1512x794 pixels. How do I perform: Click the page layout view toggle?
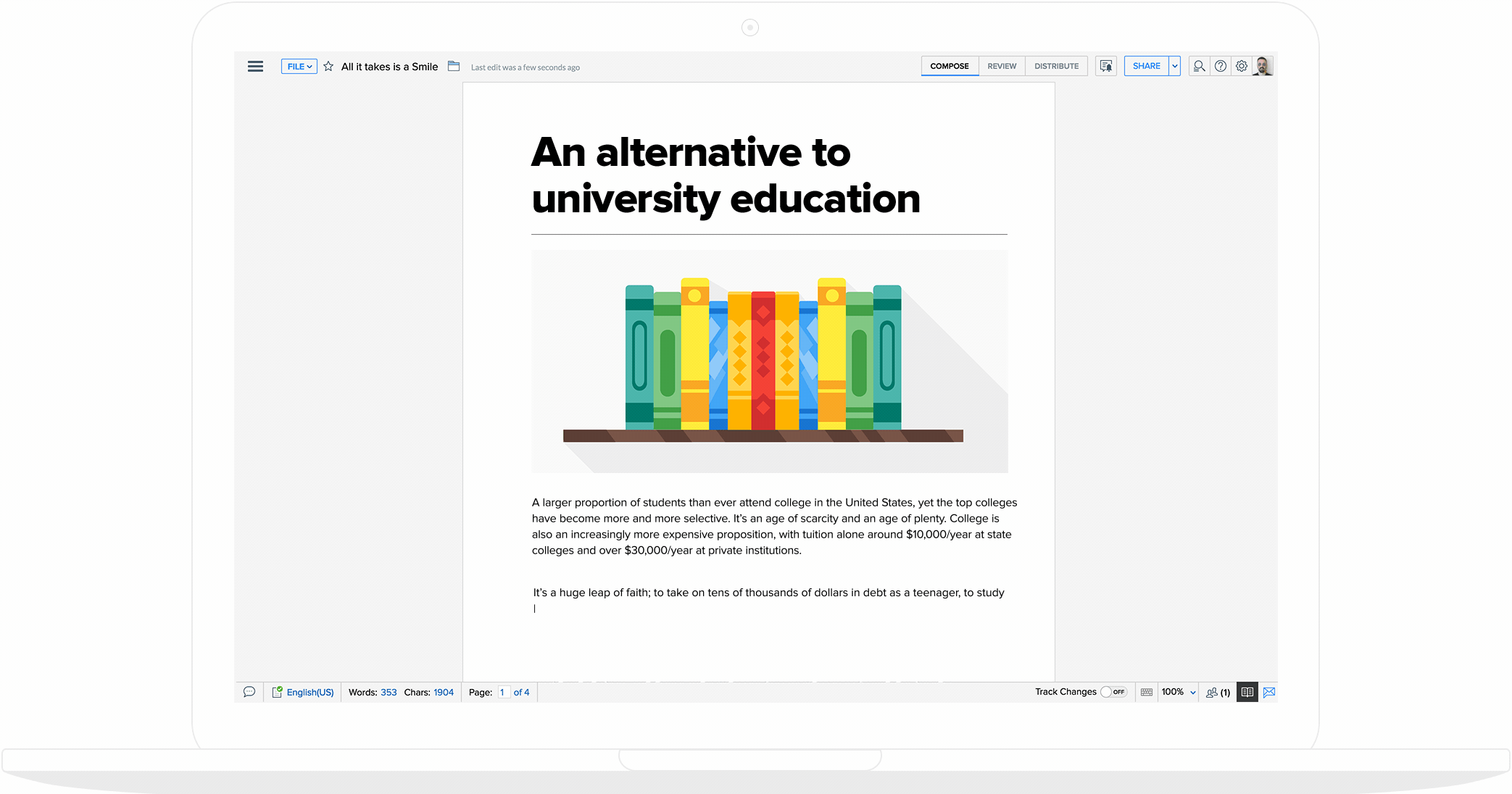[x=1247, y=692]
